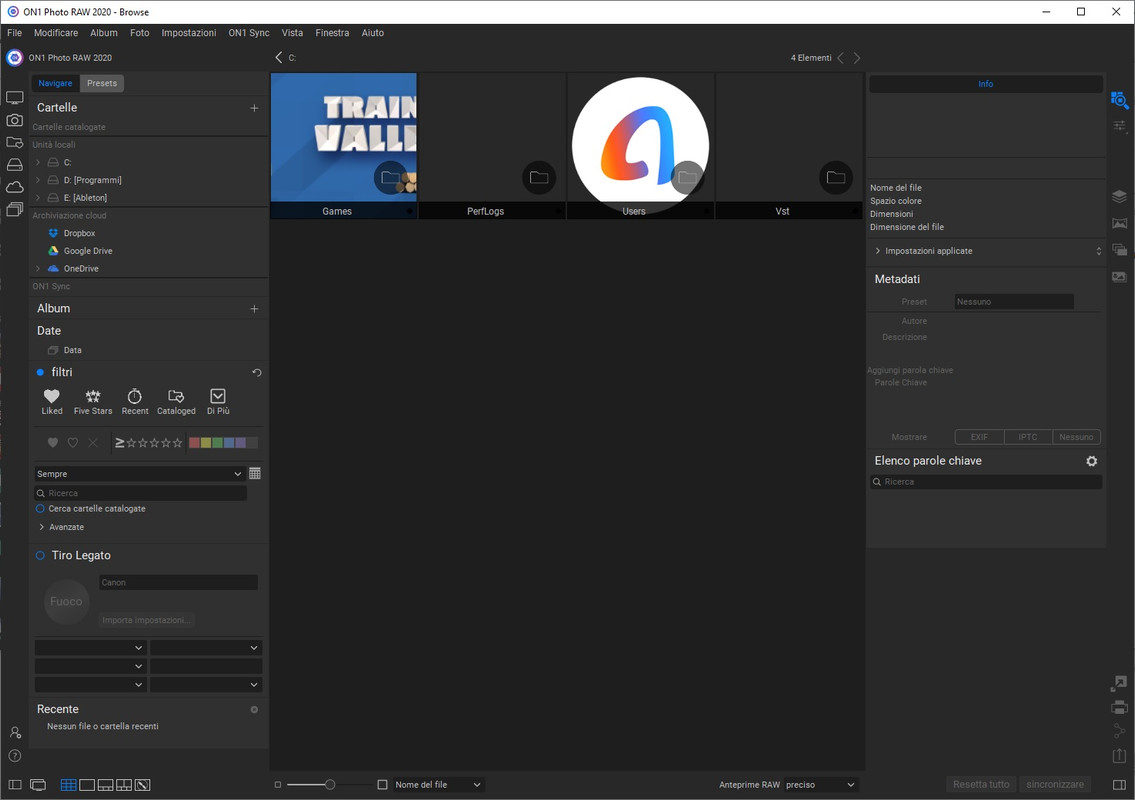Enable the Tiro Legato toggle
1135x800 pixels.
point(40,555)
